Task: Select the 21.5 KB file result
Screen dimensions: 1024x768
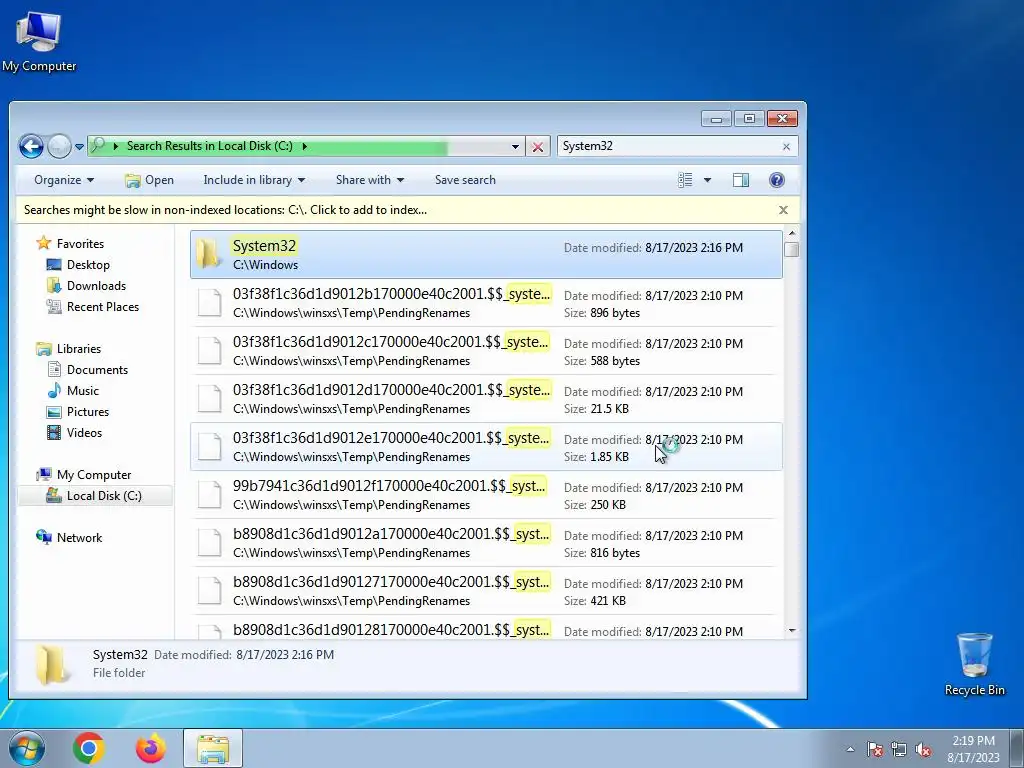Action: click(x=486, y=399)
